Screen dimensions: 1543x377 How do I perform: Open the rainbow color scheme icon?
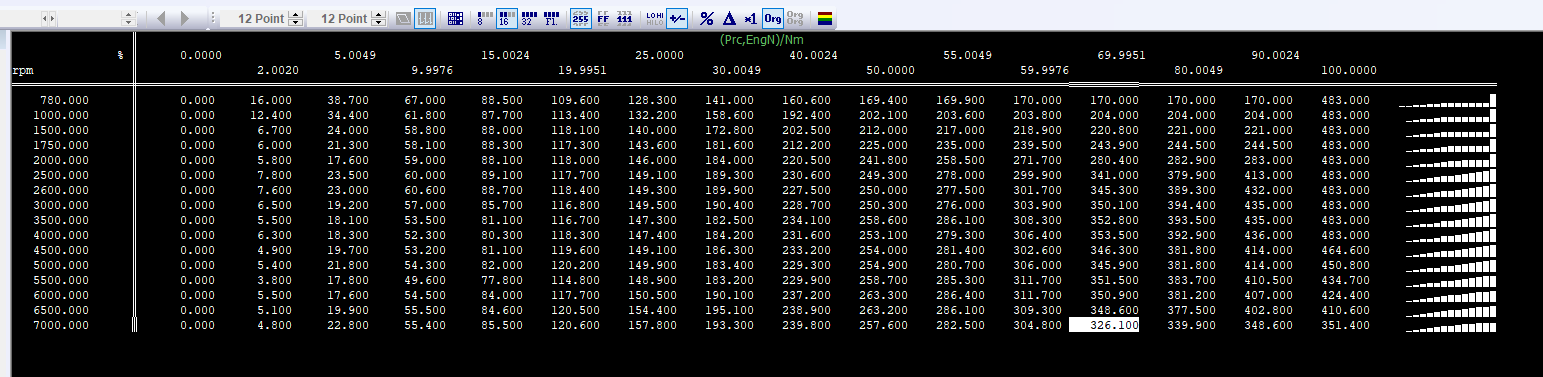click(825, 18)
